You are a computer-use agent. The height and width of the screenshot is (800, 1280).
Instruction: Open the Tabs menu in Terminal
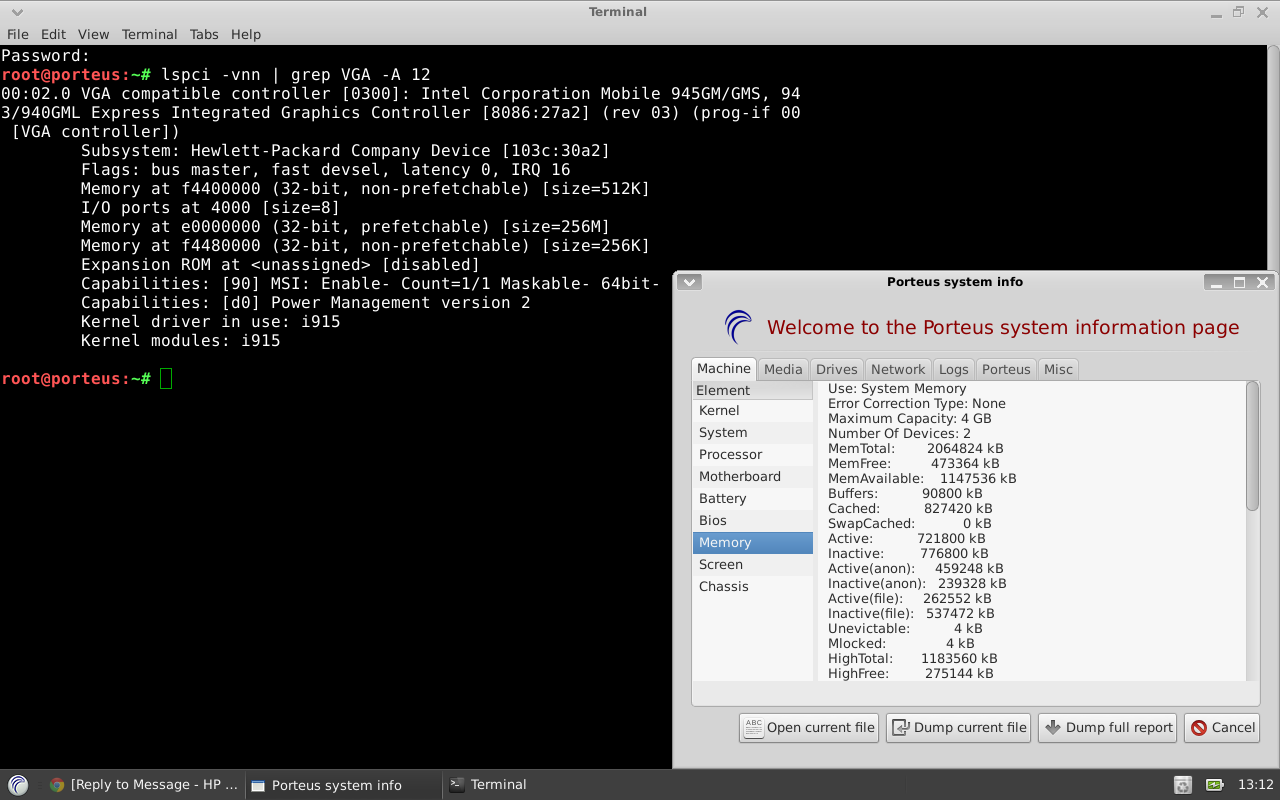(204, 33)
